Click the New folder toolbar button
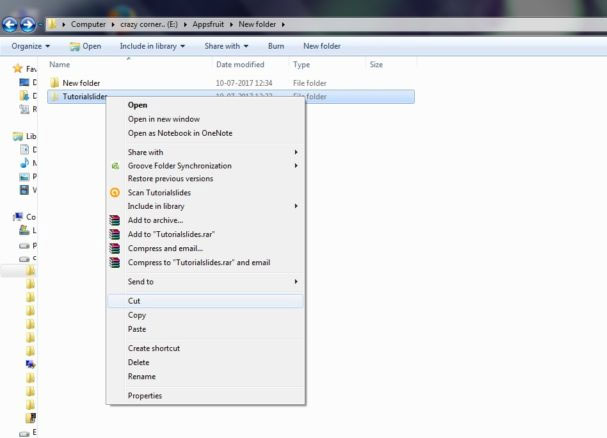607x438 pixels. pos(322,46)
